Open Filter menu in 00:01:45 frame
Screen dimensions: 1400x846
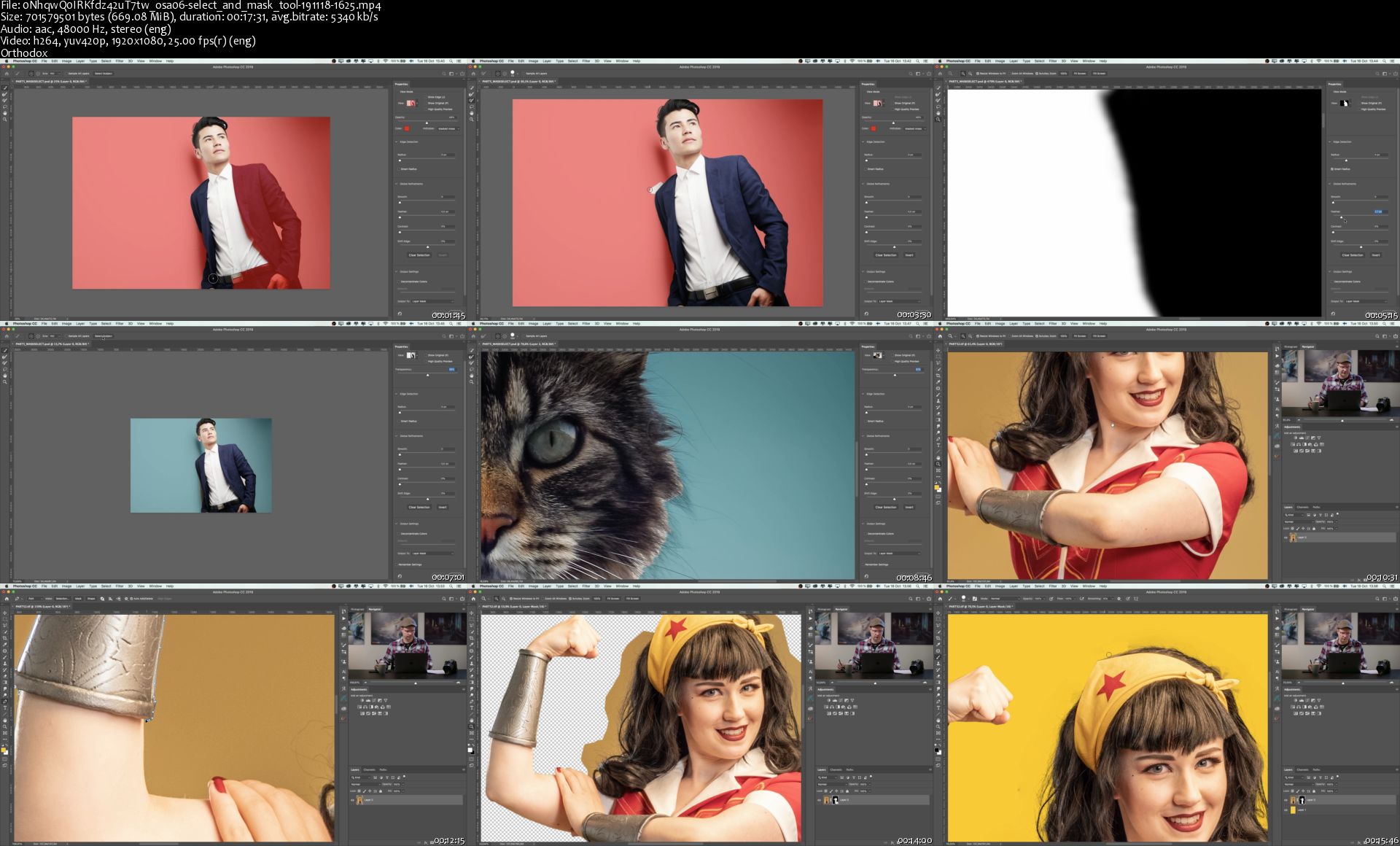tap(120, 61)
